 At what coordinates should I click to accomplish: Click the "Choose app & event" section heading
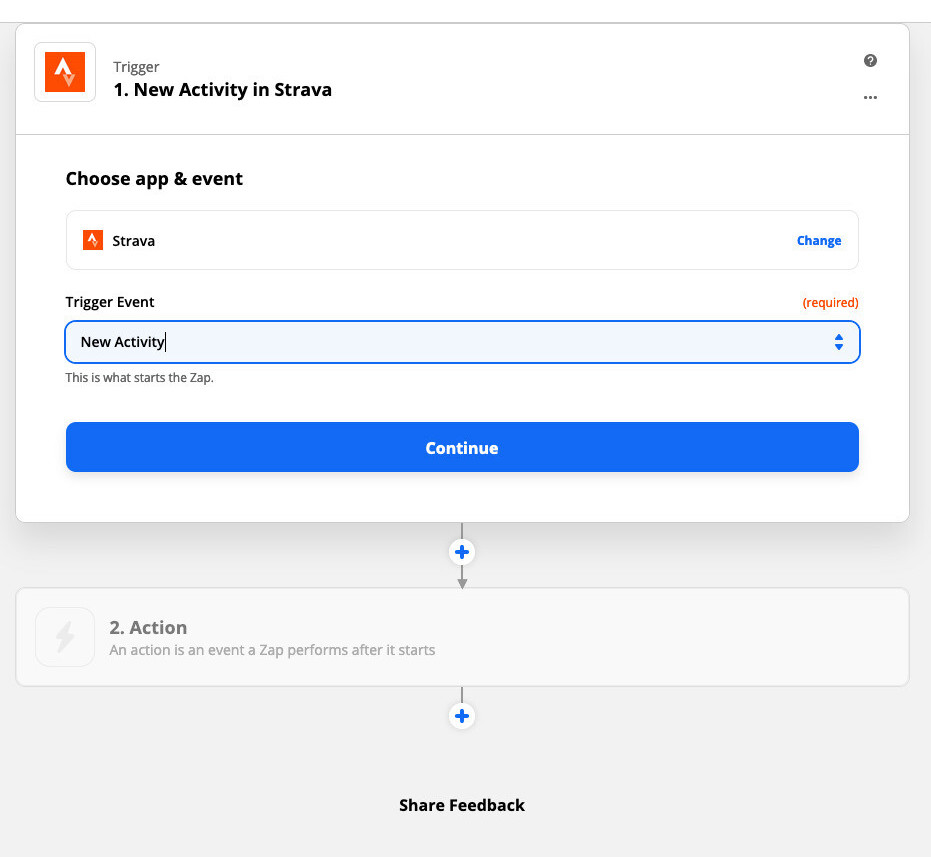tap(154, 179)
